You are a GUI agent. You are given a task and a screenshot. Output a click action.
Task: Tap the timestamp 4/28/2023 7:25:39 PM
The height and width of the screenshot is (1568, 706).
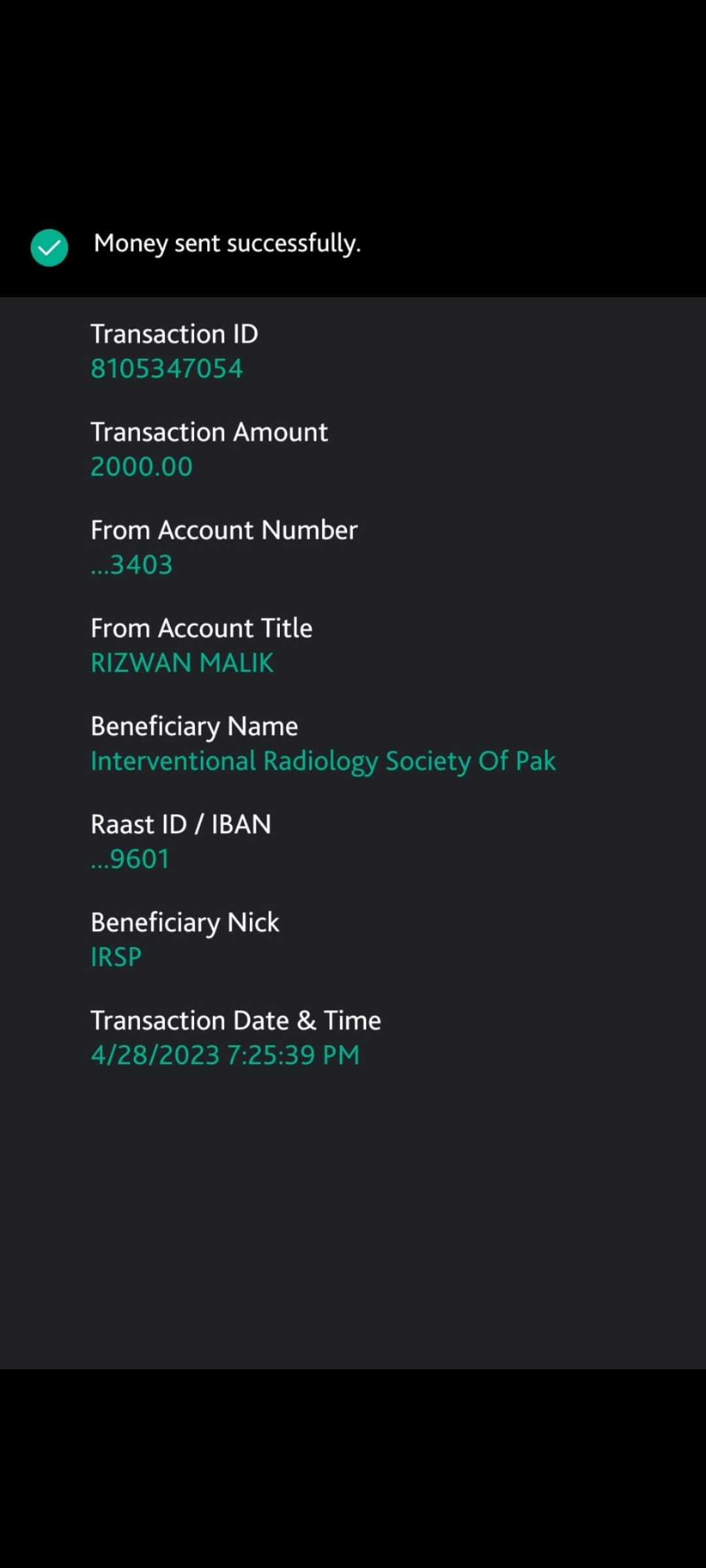pyautogui.click(x=225, y=1054)
